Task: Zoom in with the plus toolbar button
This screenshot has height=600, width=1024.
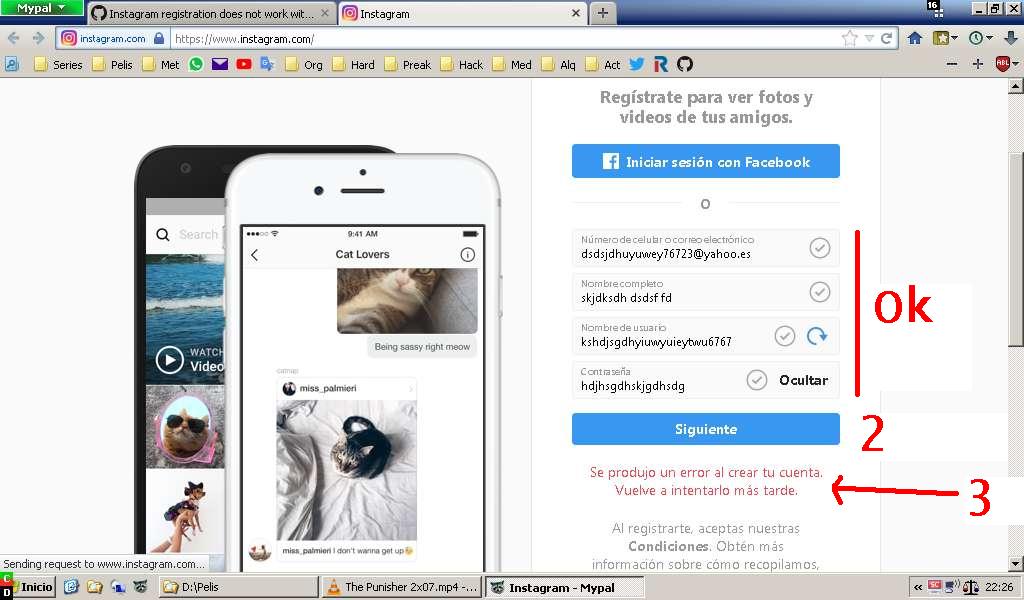Action: 978,64
